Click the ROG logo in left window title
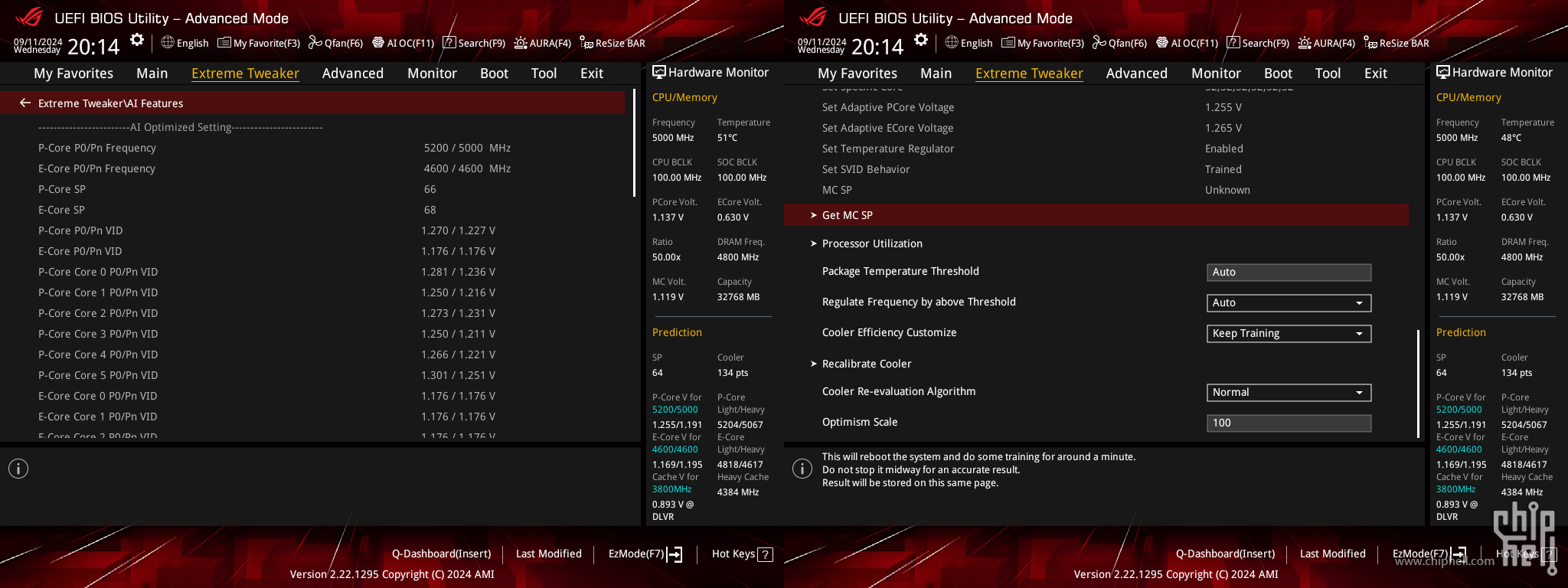 (29, 17)
